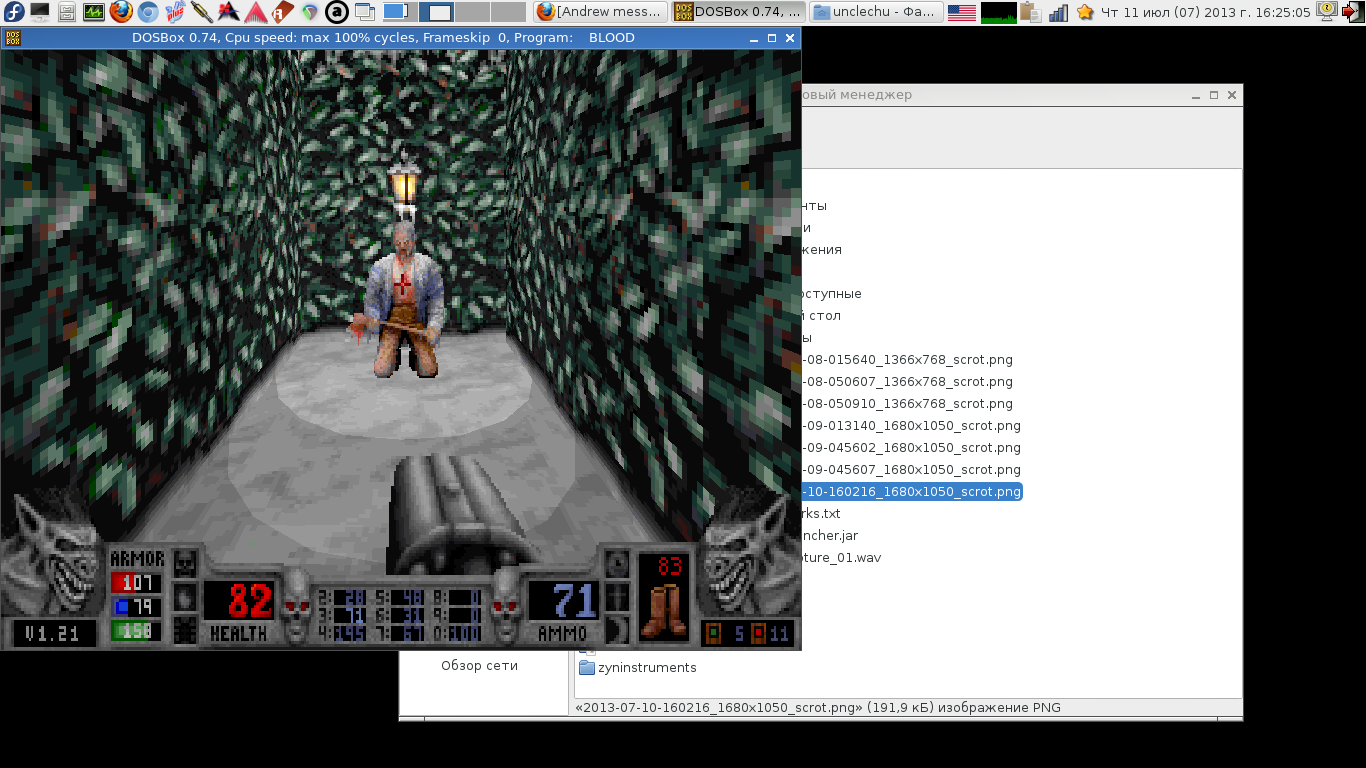Click the red logout door icon
Screen dimensions: 1366x768
pos(1352,12)
